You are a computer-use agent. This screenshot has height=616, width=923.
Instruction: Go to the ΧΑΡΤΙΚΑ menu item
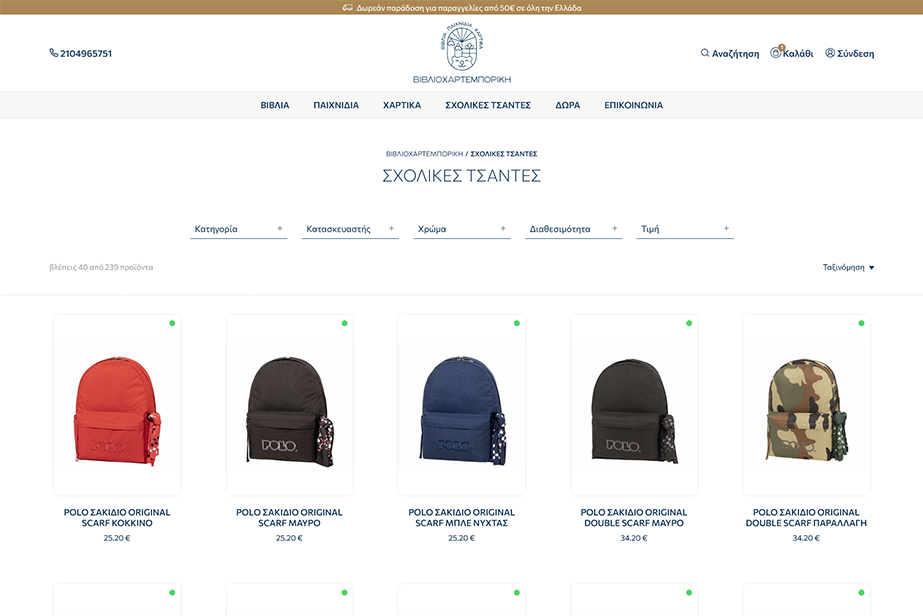tap(402, 105)
